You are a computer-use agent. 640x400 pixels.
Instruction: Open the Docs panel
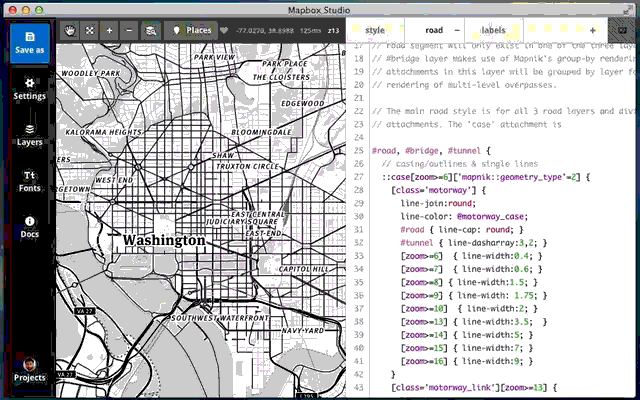coord(29,227)
